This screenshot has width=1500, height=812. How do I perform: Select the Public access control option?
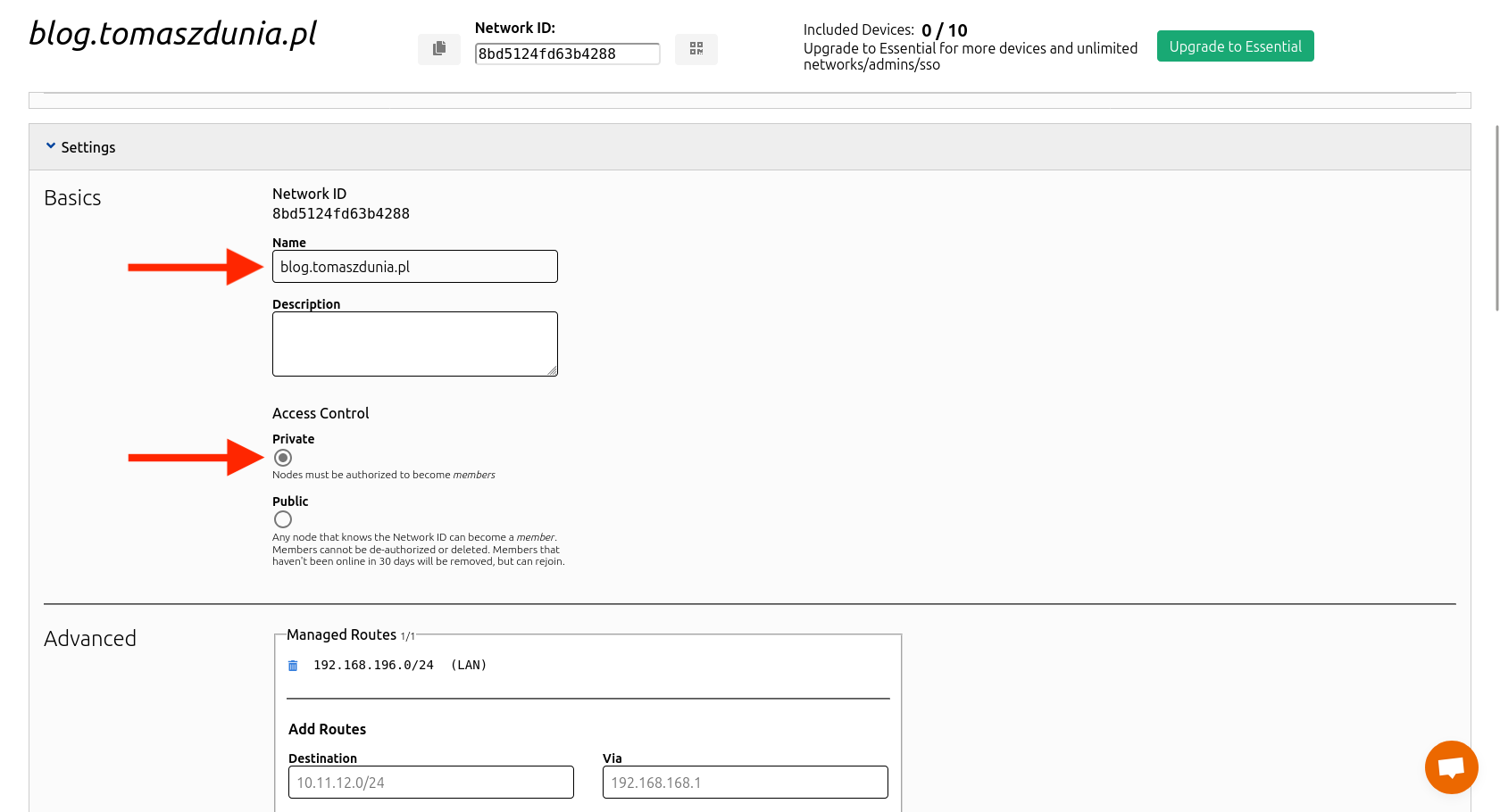(x=283, y=519)
